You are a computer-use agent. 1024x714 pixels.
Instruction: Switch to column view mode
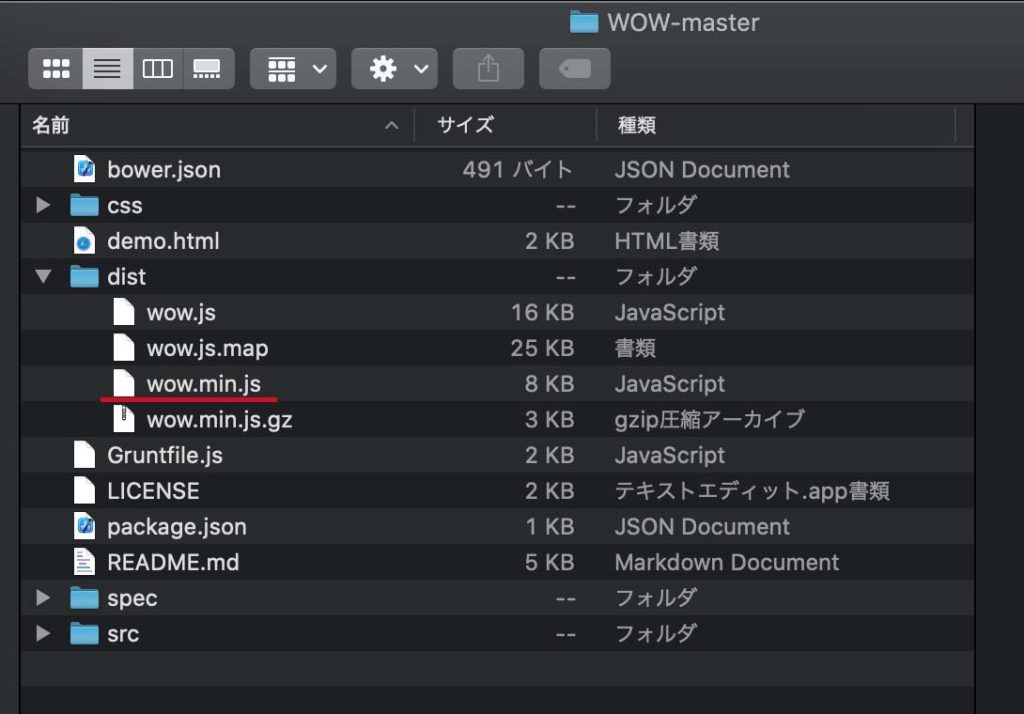[x=157, y=68]
